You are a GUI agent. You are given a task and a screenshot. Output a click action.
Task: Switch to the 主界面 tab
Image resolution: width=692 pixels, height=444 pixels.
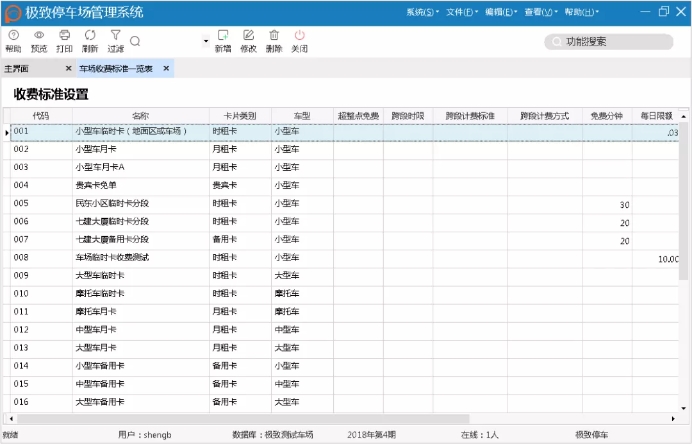coord(18,69)
